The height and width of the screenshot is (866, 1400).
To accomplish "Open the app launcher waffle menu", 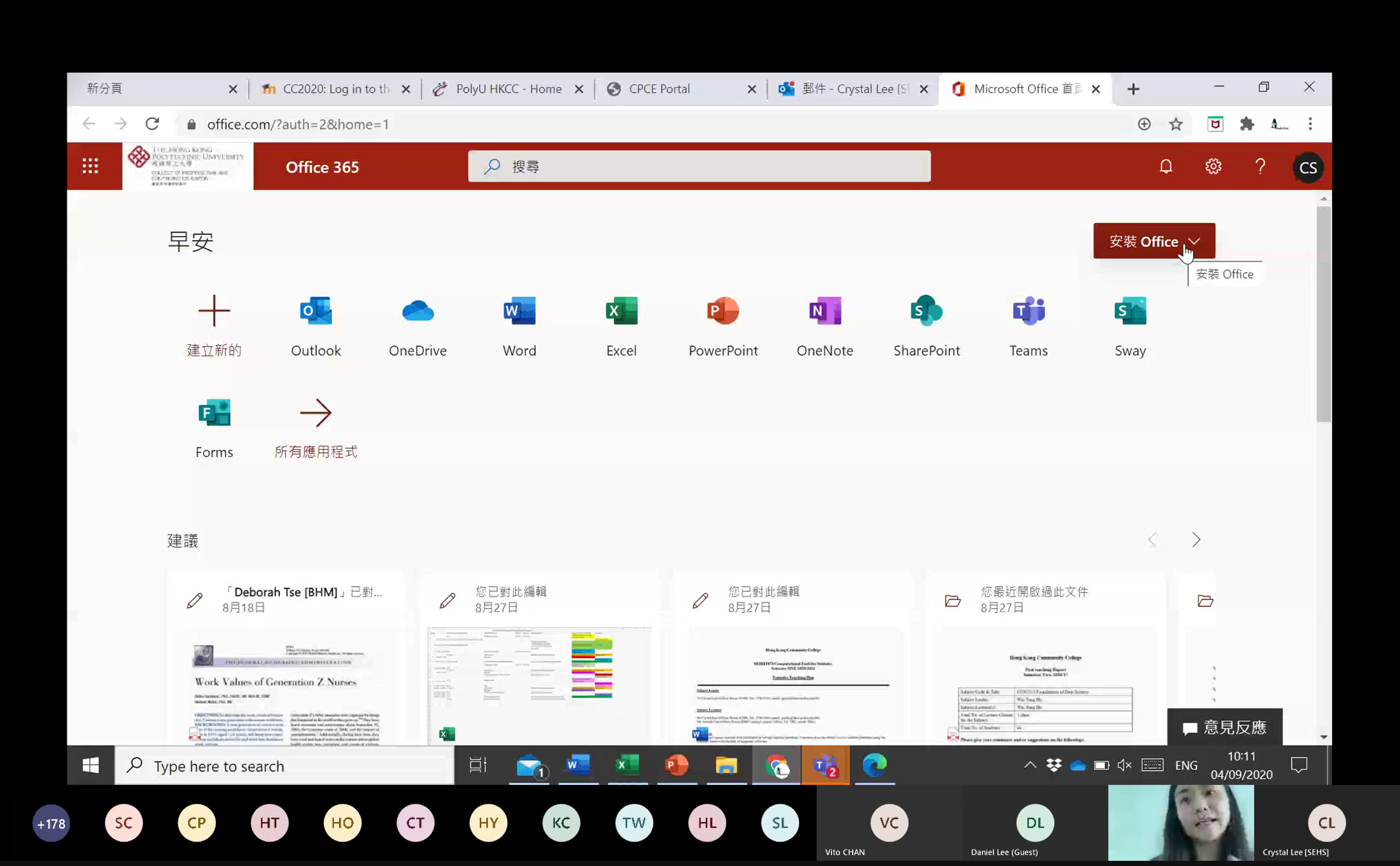I will (90, 167).
